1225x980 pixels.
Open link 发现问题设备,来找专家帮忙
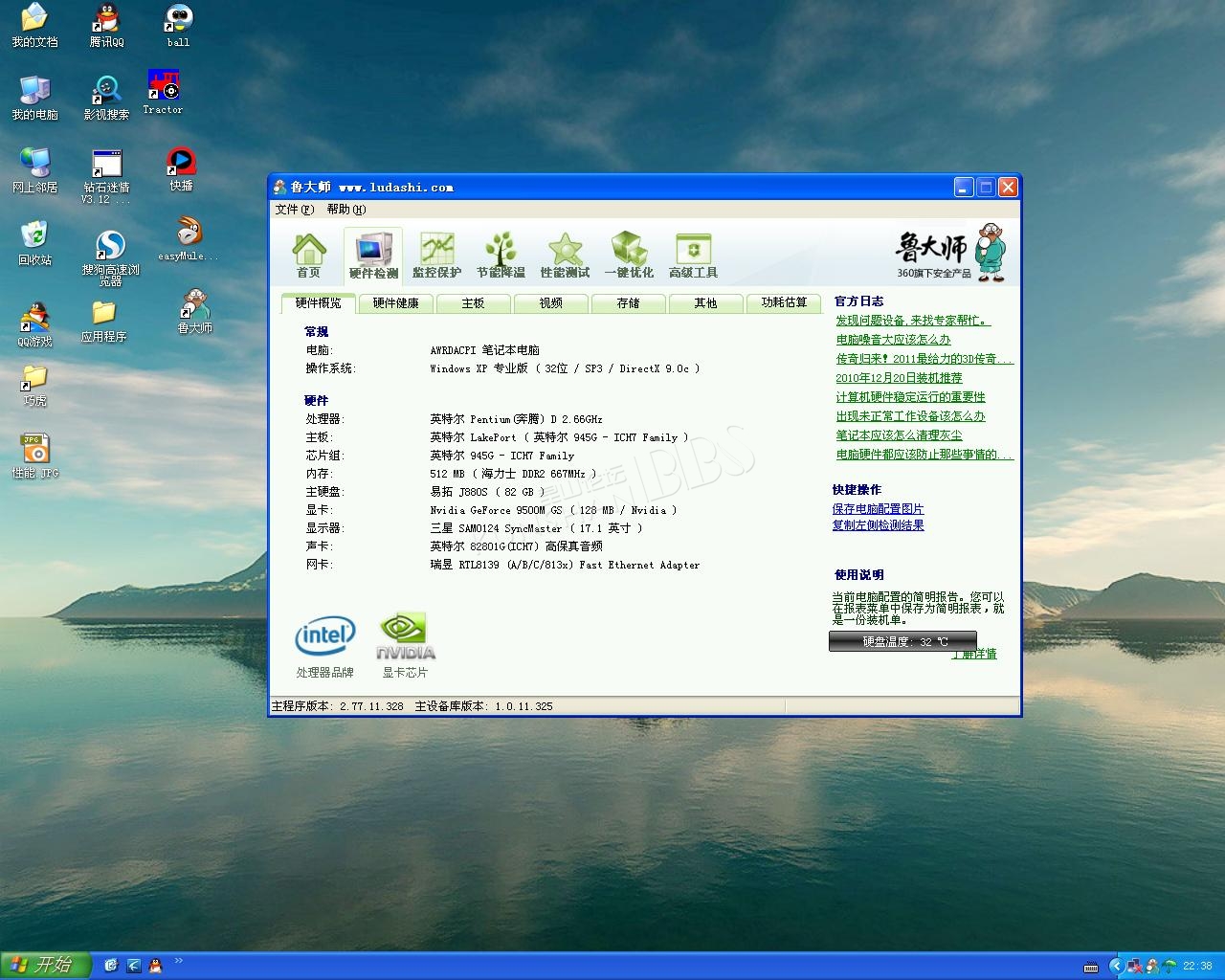[912, 321]
